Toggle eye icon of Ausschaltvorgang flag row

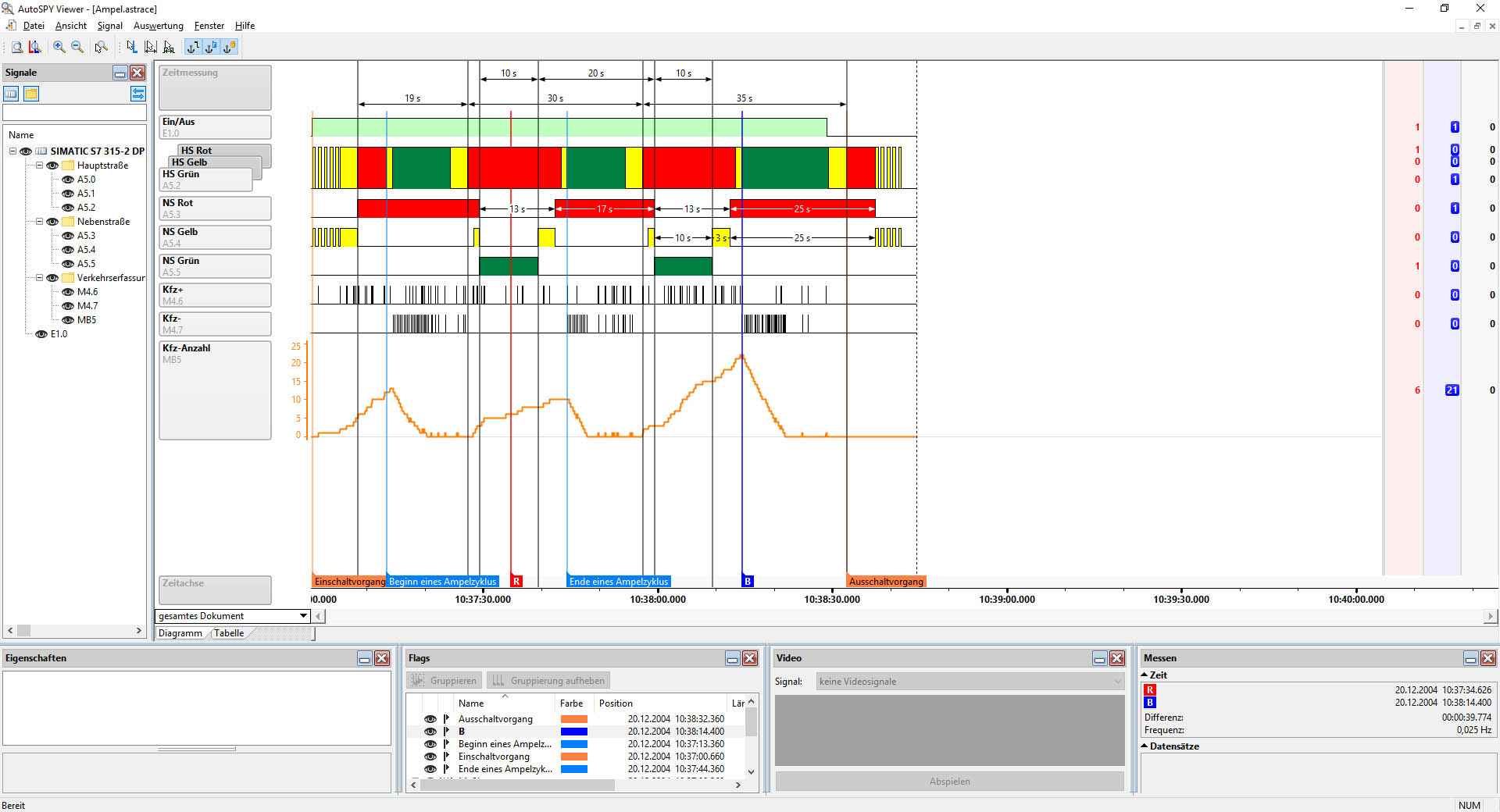pos(430,719)
